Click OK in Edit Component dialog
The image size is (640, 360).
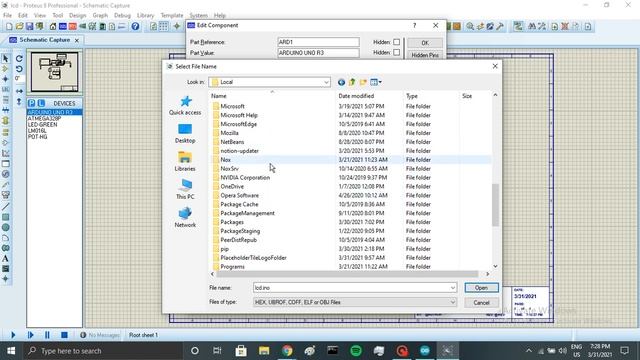425,43
